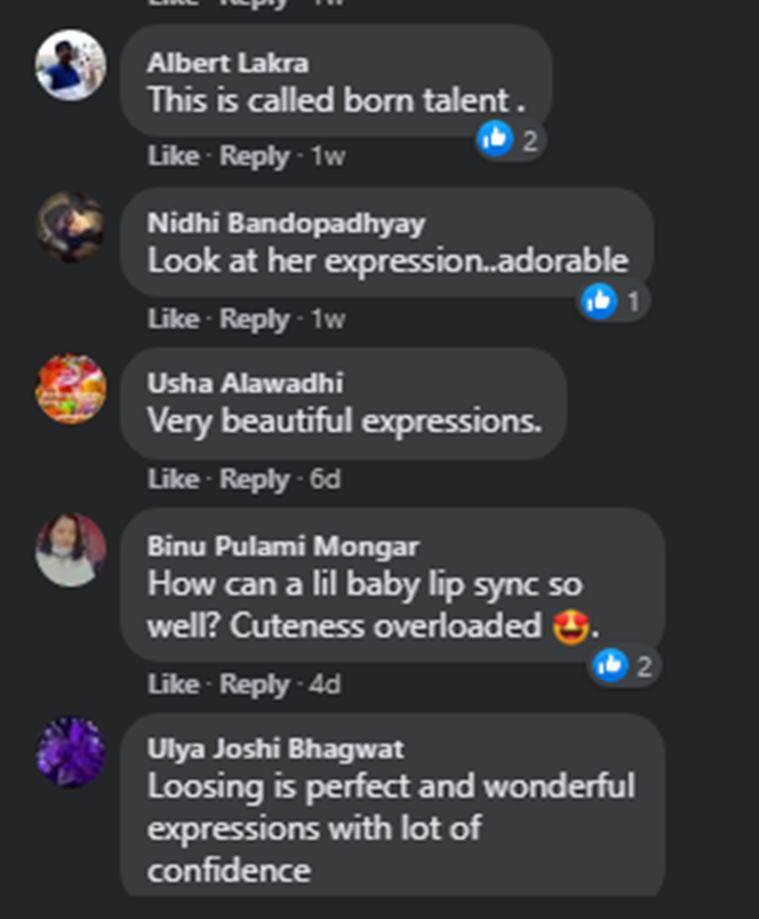Reply to Albert Lakra's comment
This screenshot has width=759, height=919.
click(x=254, y=157)
